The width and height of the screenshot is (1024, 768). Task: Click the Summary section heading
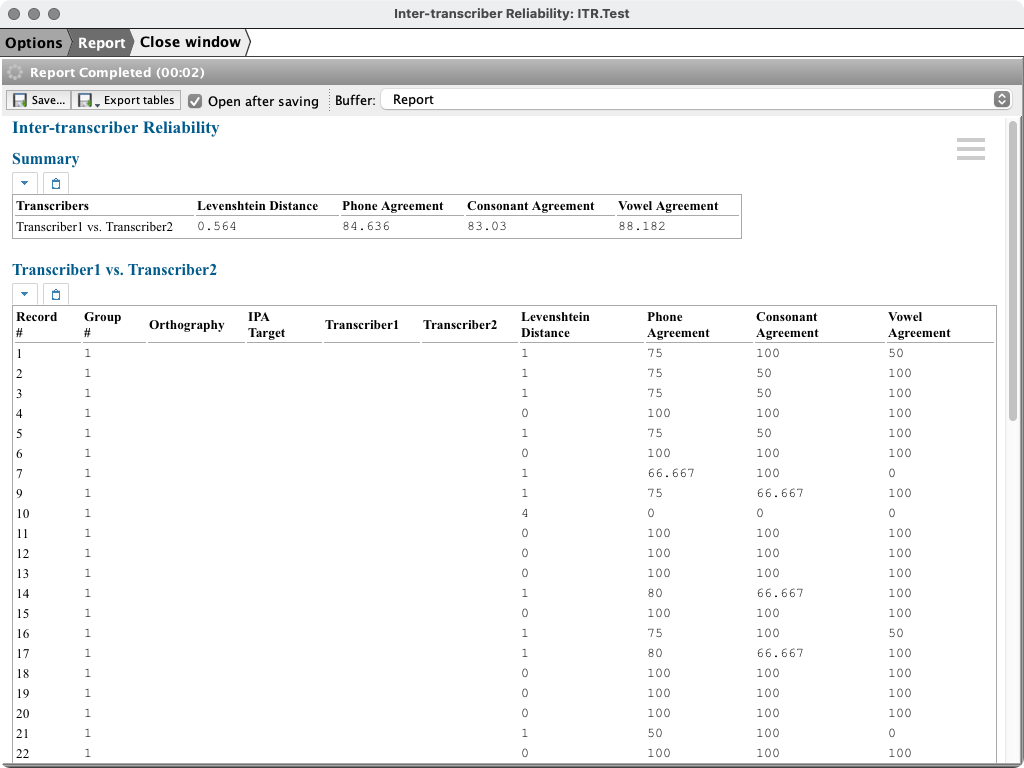(45, 159)
